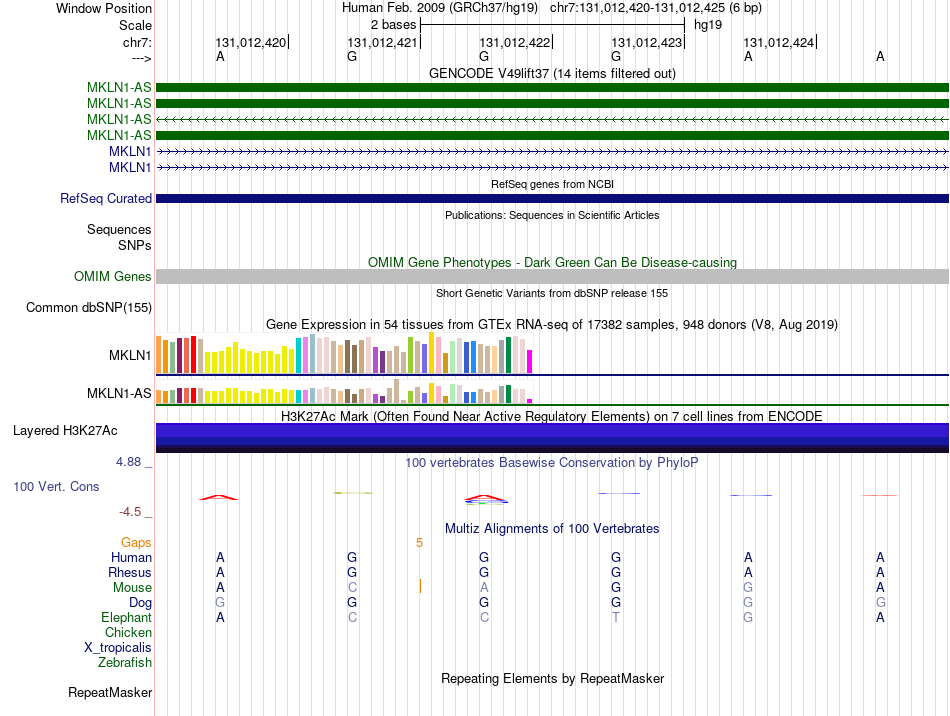Open GTEx Gene Expression in 54 tissues title
Viewport: 950px width, 716px height.
(552, 325)
